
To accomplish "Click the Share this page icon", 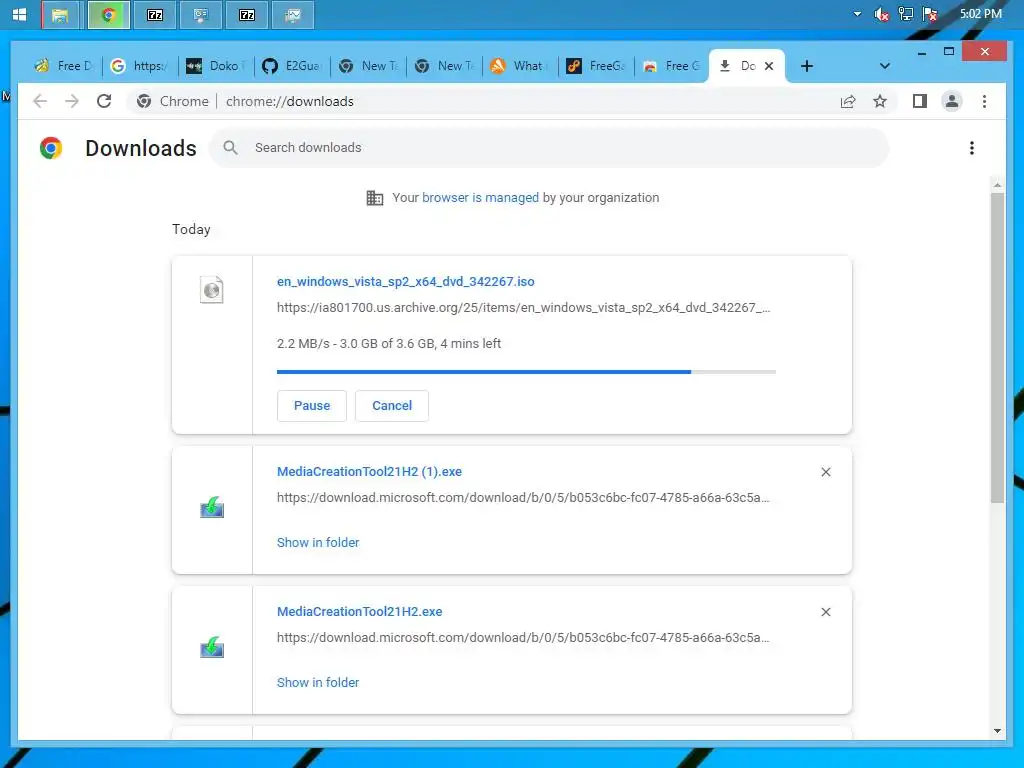I will click(848, 101).
